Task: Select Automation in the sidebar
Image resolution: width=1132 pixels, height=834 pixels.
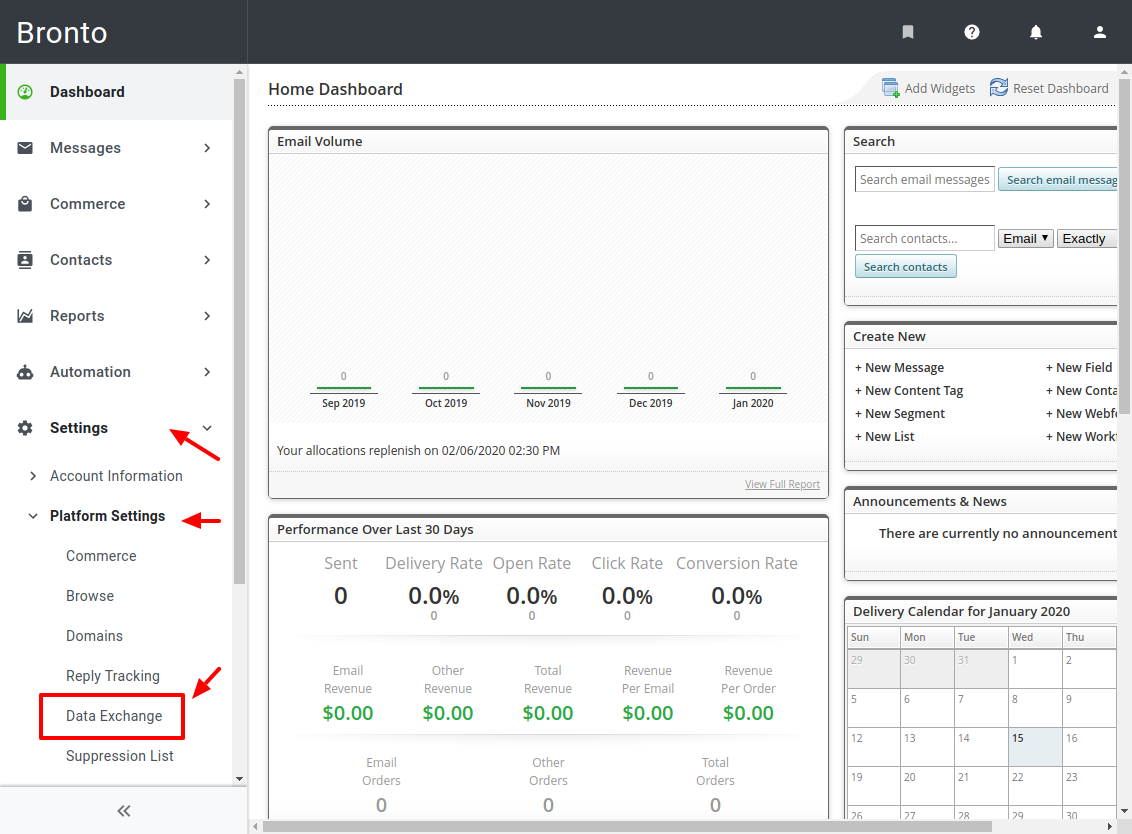Action: point(90,372)
